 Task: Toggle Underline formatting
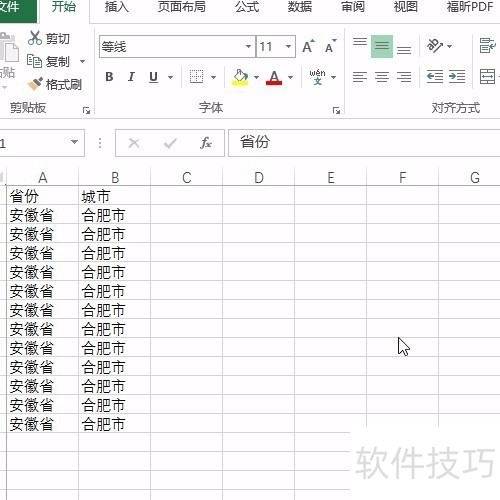coord(153,77)
